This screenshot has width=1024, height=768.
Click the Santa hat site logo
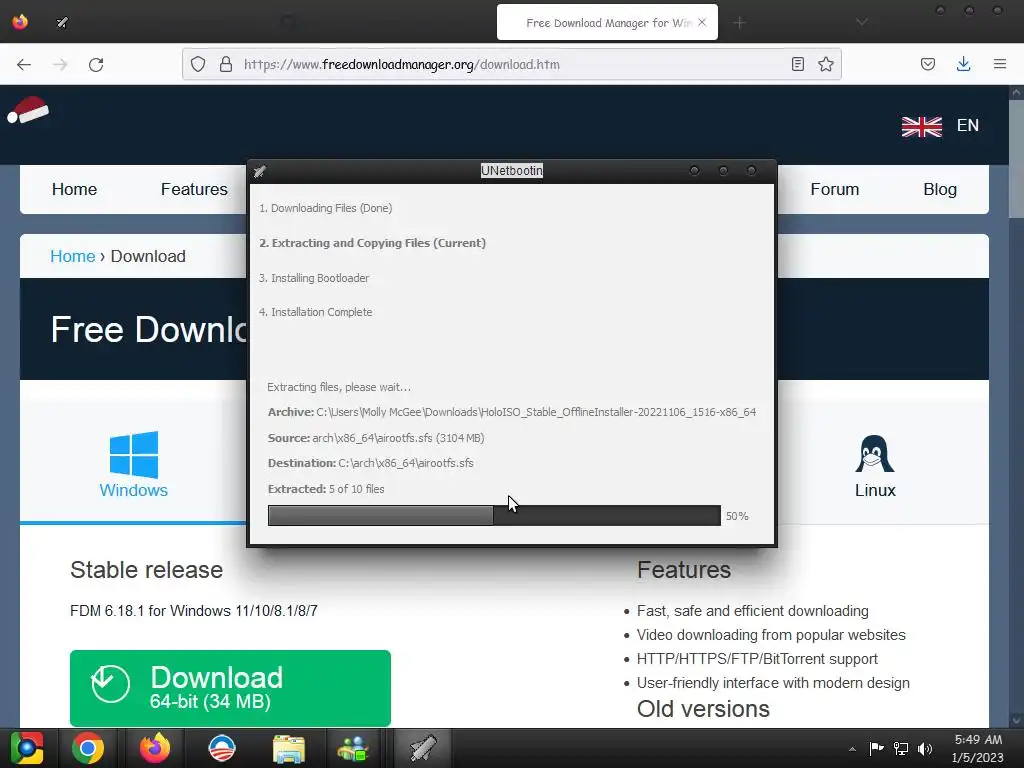28,110
